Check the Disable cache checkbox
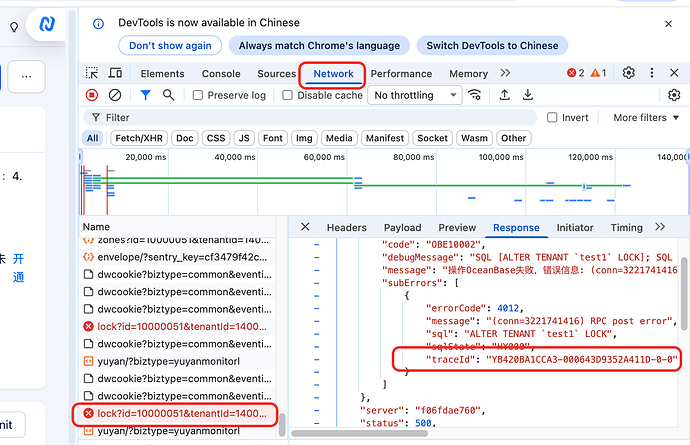The height and width of the screenshot is (445, 690). [x=288, y=95]
